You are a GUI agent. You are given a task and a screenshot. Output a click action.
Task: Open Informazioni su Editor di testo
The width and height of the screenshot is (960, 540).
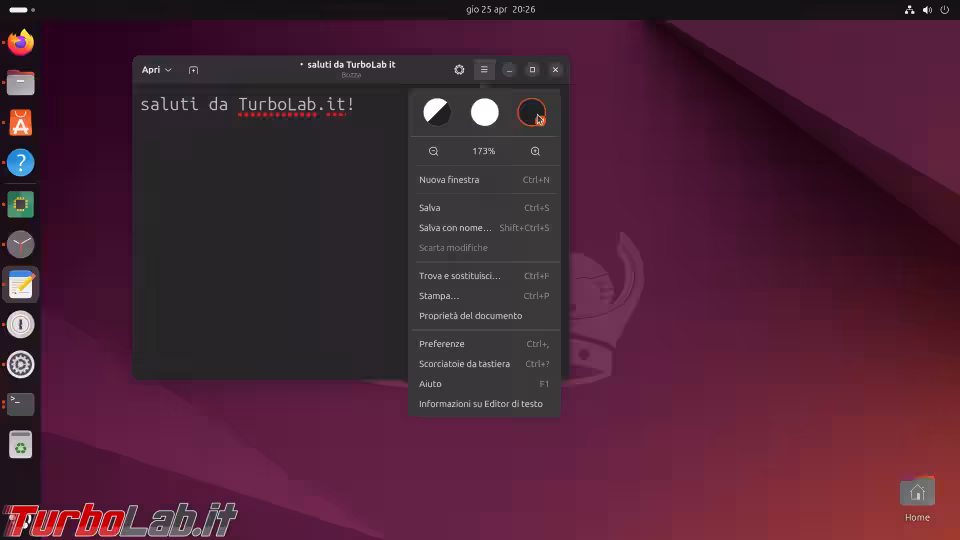[x=484, y=404]
